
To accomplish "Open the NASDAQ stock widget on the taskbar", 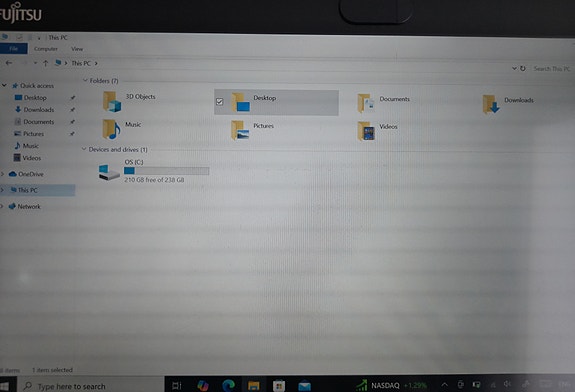I will 391,385.
